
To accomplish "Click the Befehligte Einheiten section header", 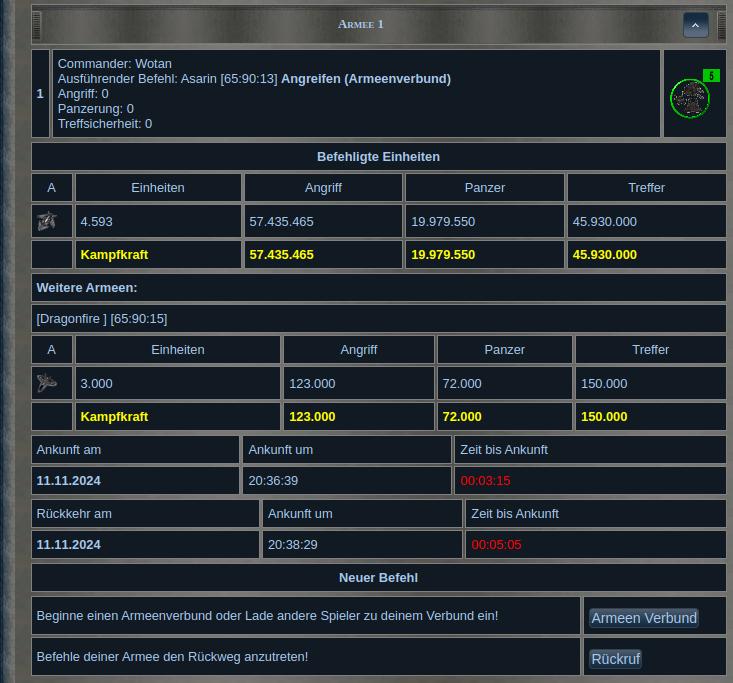I will [x=378, y=156].
